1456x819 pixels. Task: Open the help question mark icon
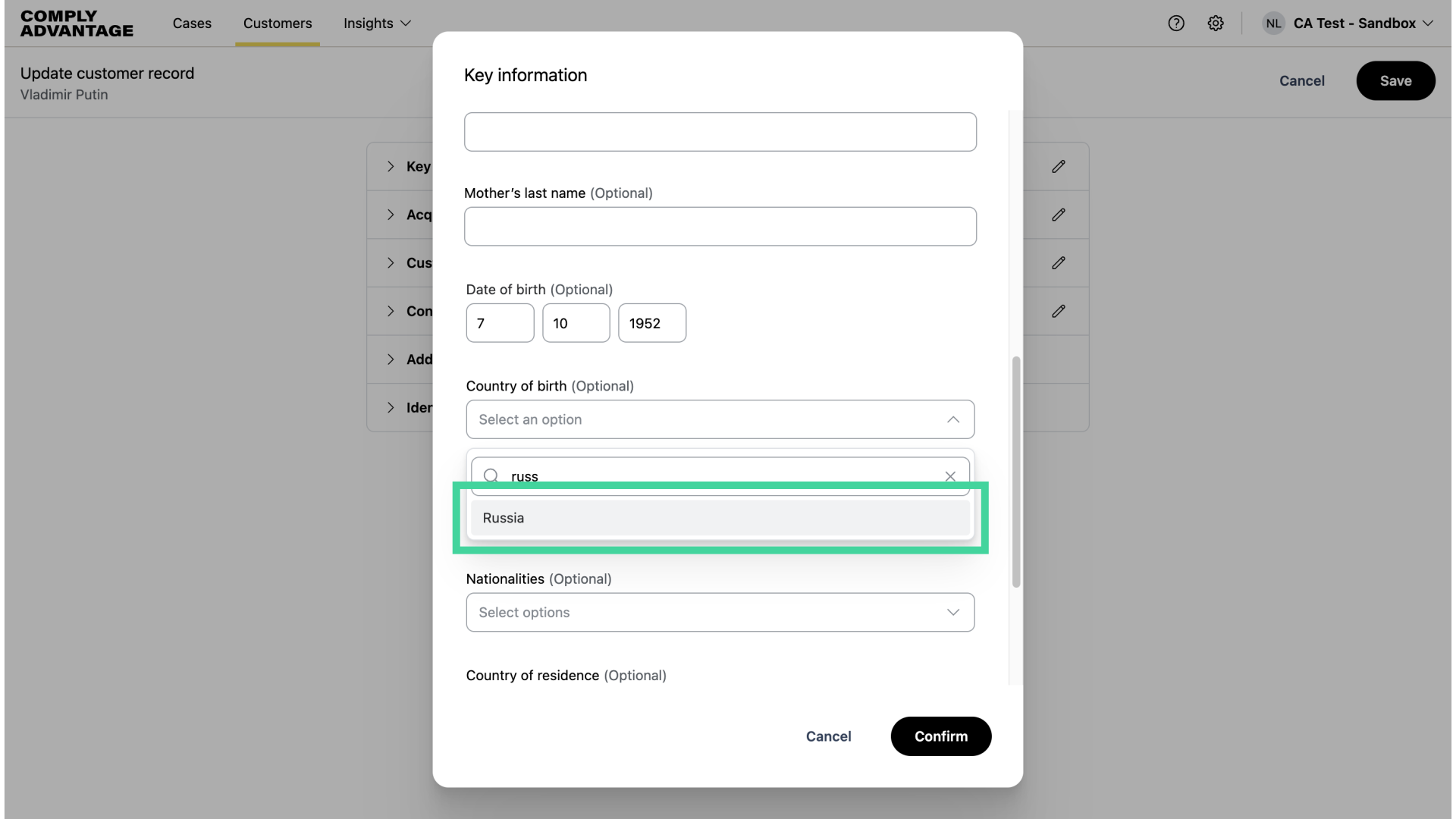point(1176,23)
